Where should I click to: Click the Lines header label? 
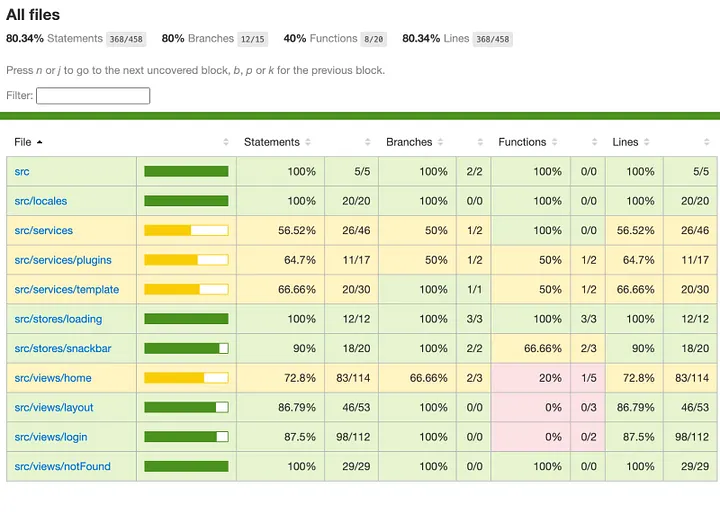pos(625,142)
